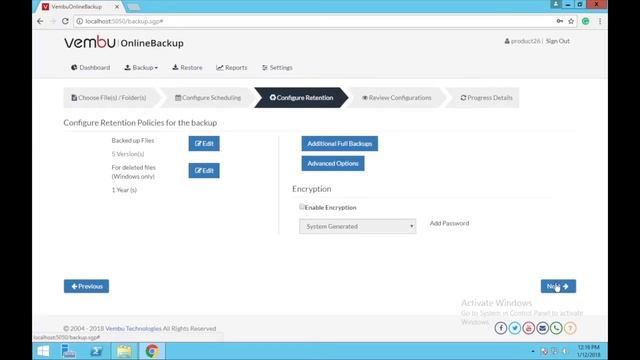The image size is (640, 360).
Task: Click the Chrome icon in the taskbar
Action: coord(152,351)
